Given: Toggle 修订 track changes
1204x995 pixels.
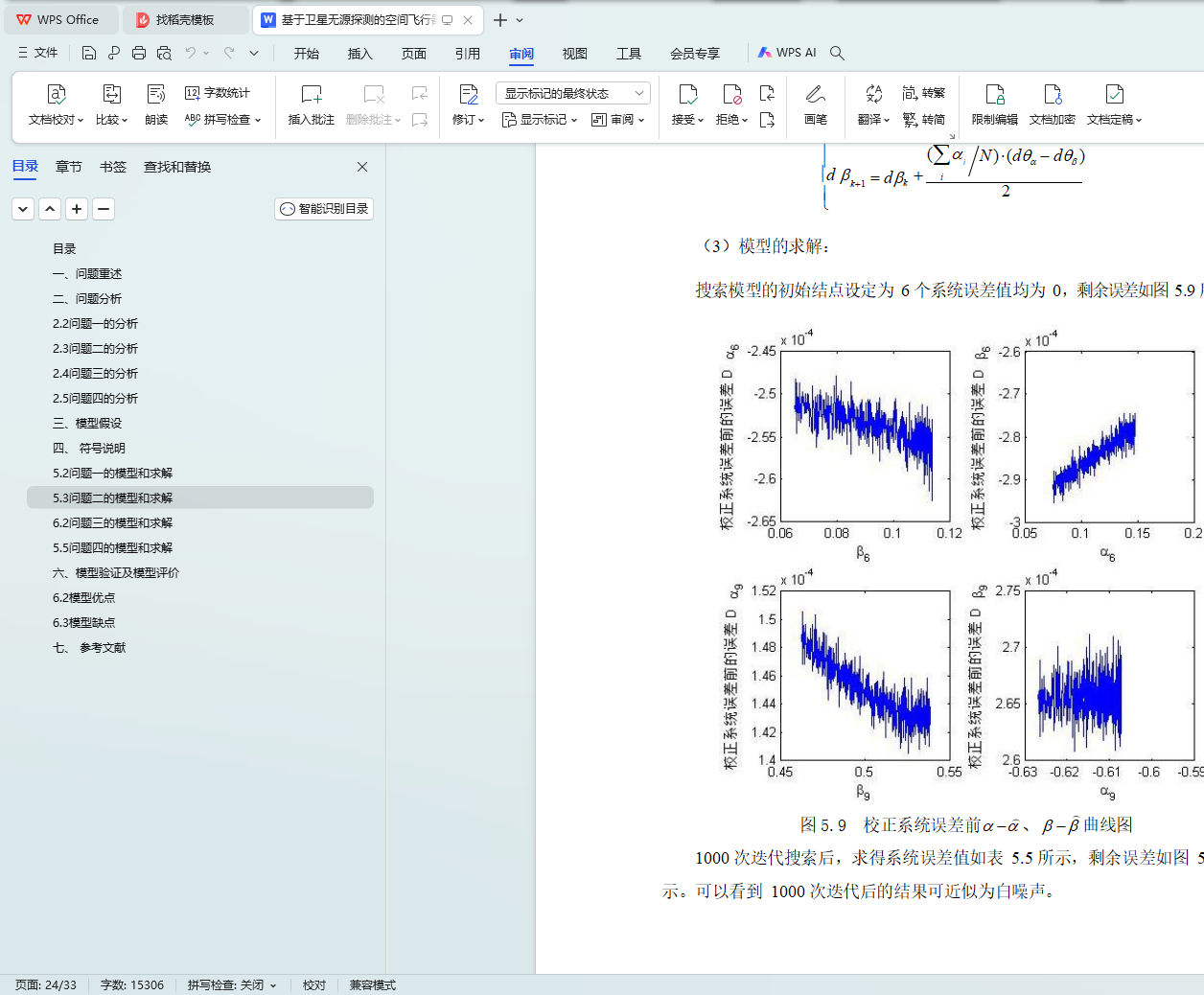Looking at the screenshot, I should (468, 95).
